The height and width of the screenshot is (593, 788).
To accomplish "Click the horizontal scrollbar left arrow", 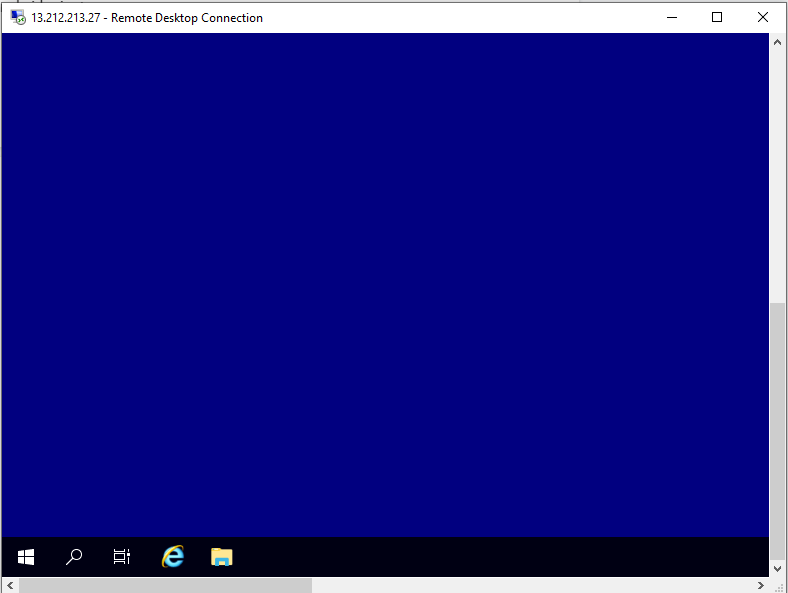I will [x=10, y=585].
